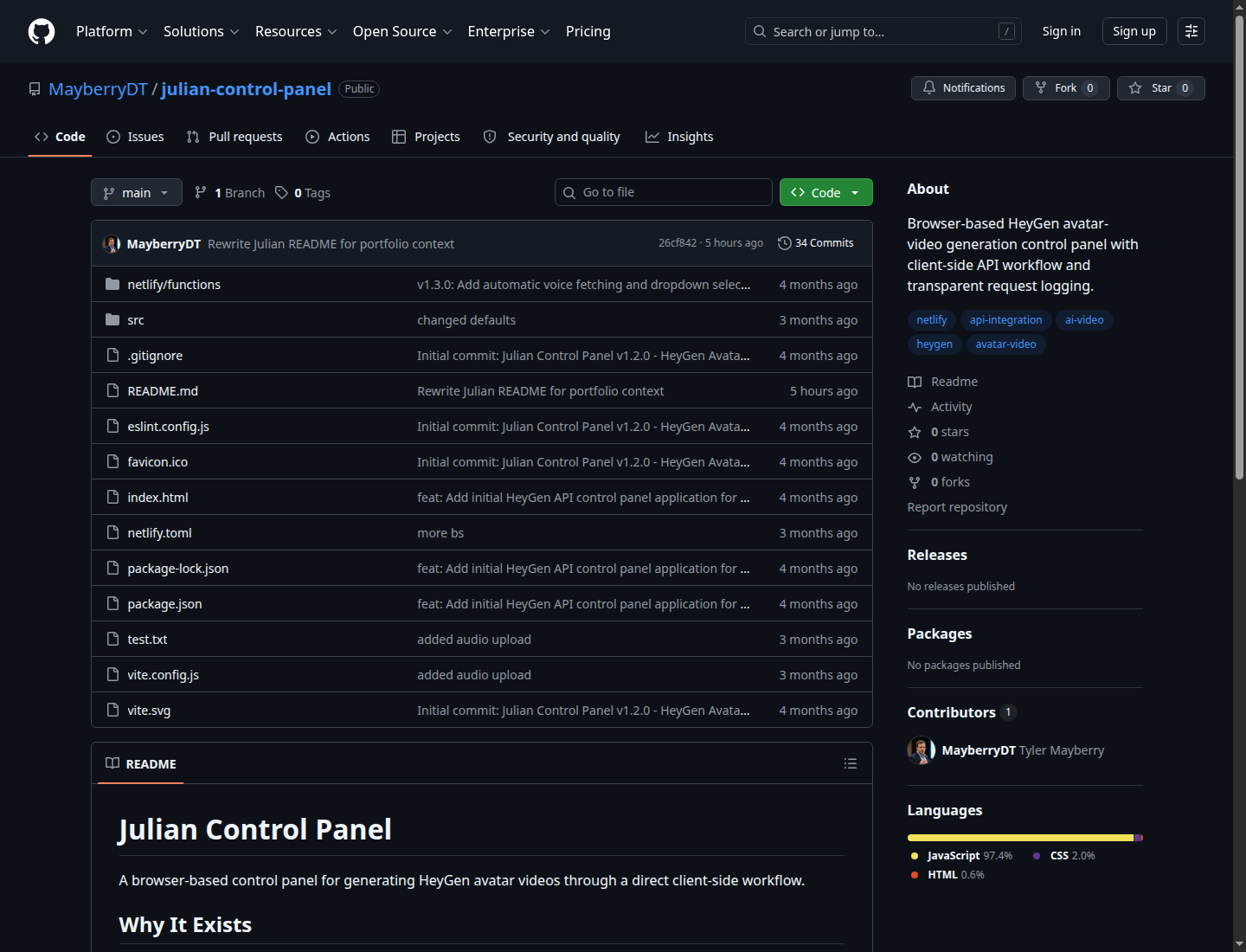Click the Activity pulse icon

pos(915,407)
